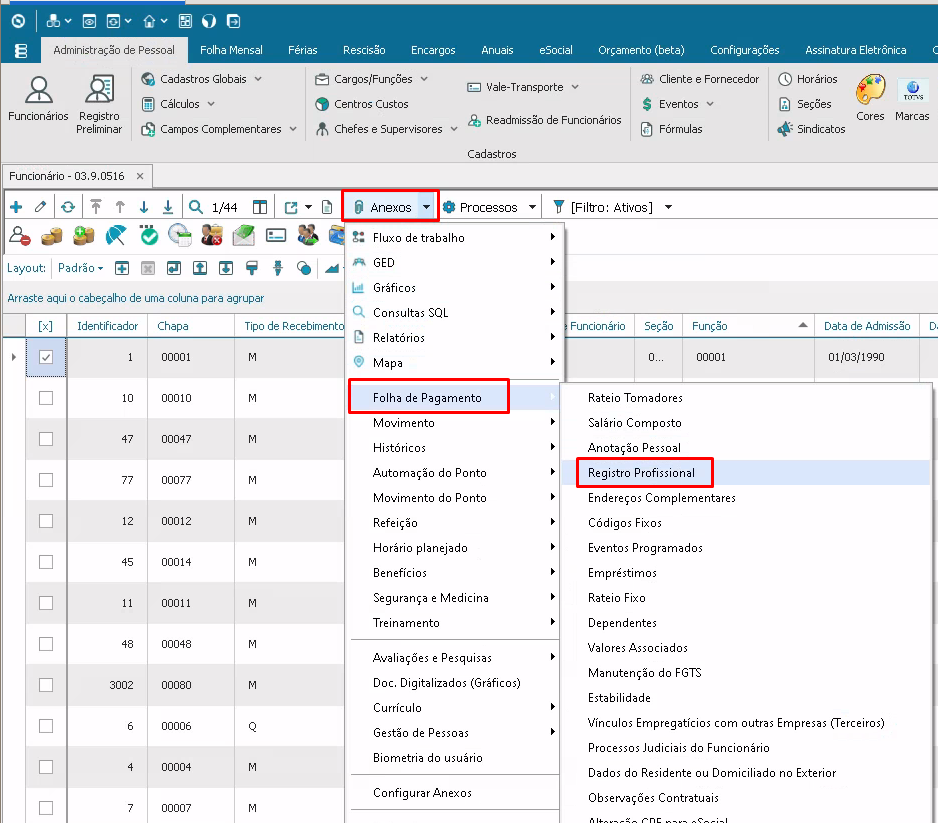The height and width of the screenshot is (823, 938).
Task: Check the checkbox for Chapa 00010
Action: pyautogui.click(x=46, y=398)
